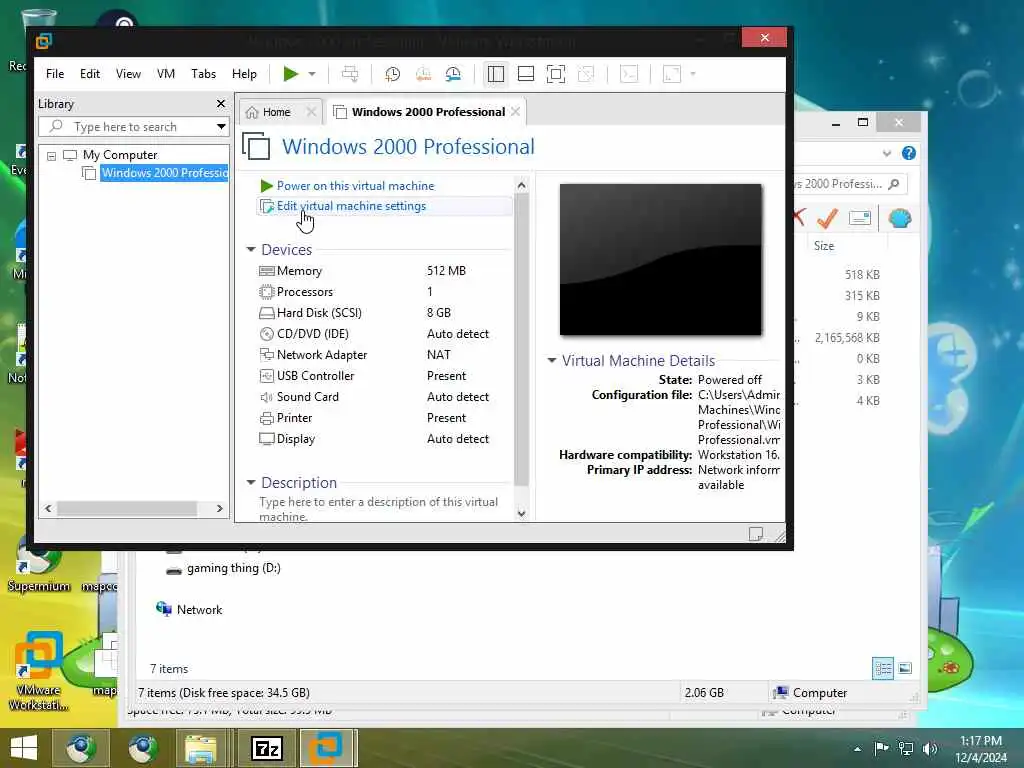Click the USB Controller device row
Image resolution: width=1024 pixels, height=768 pixels.
coord(382,376)
